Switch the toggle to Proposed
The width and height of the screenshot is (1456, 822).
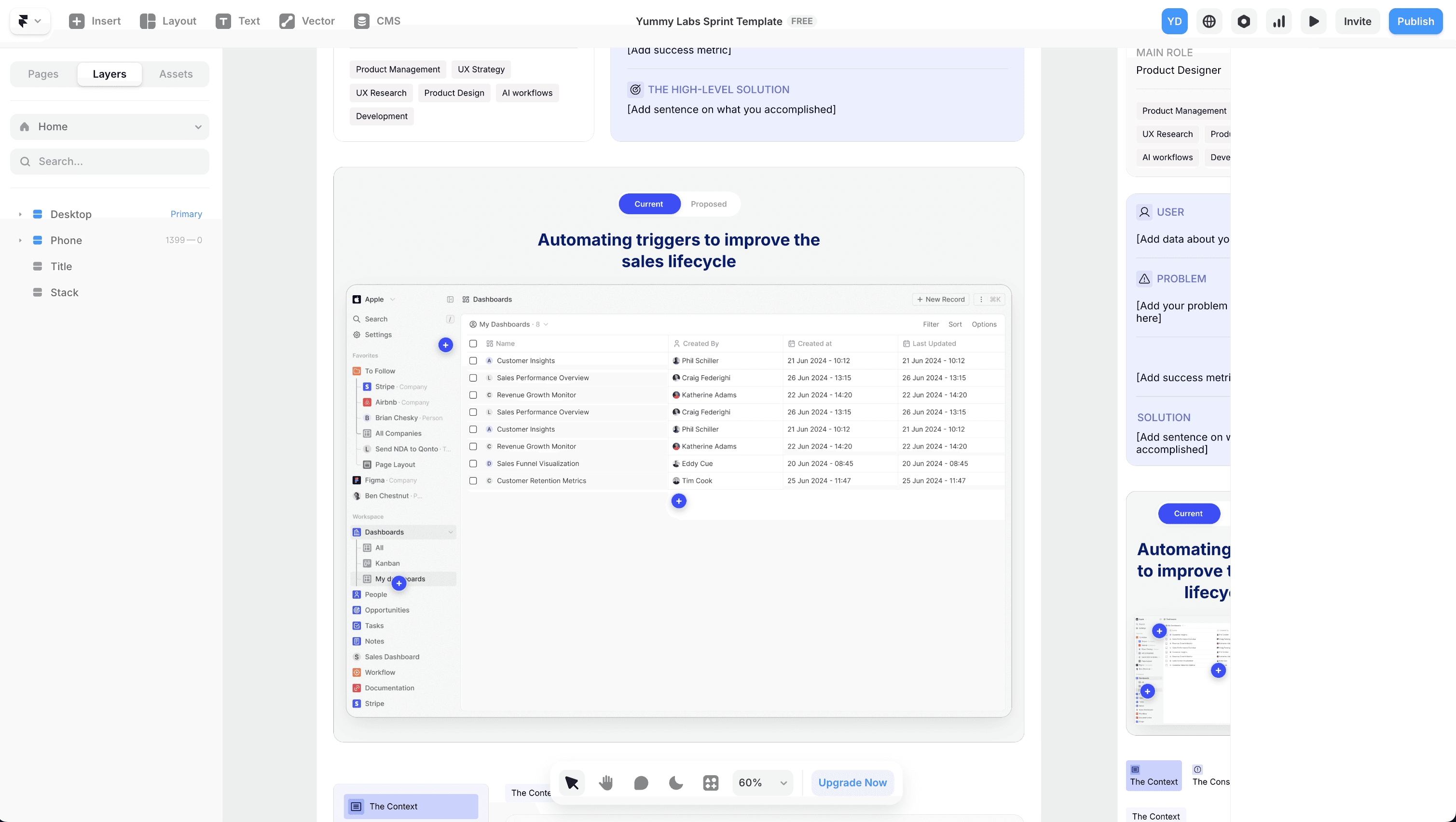(708, 204)
